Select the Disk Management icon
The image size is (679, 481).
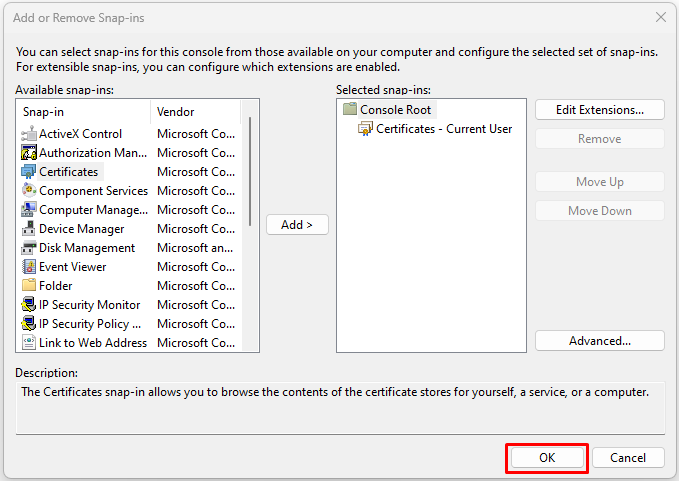29,248
